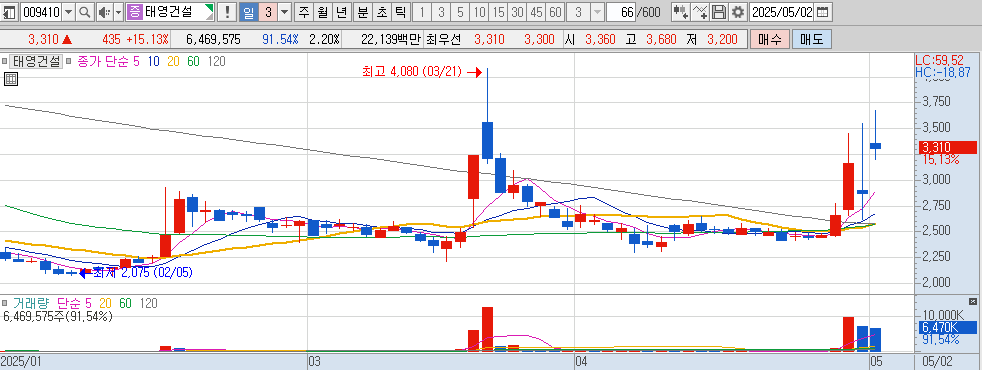Image resolution: width=982 pixels, height=370 pixels.
Task: Select the 5 interval button
Action: tap(460, 11)
